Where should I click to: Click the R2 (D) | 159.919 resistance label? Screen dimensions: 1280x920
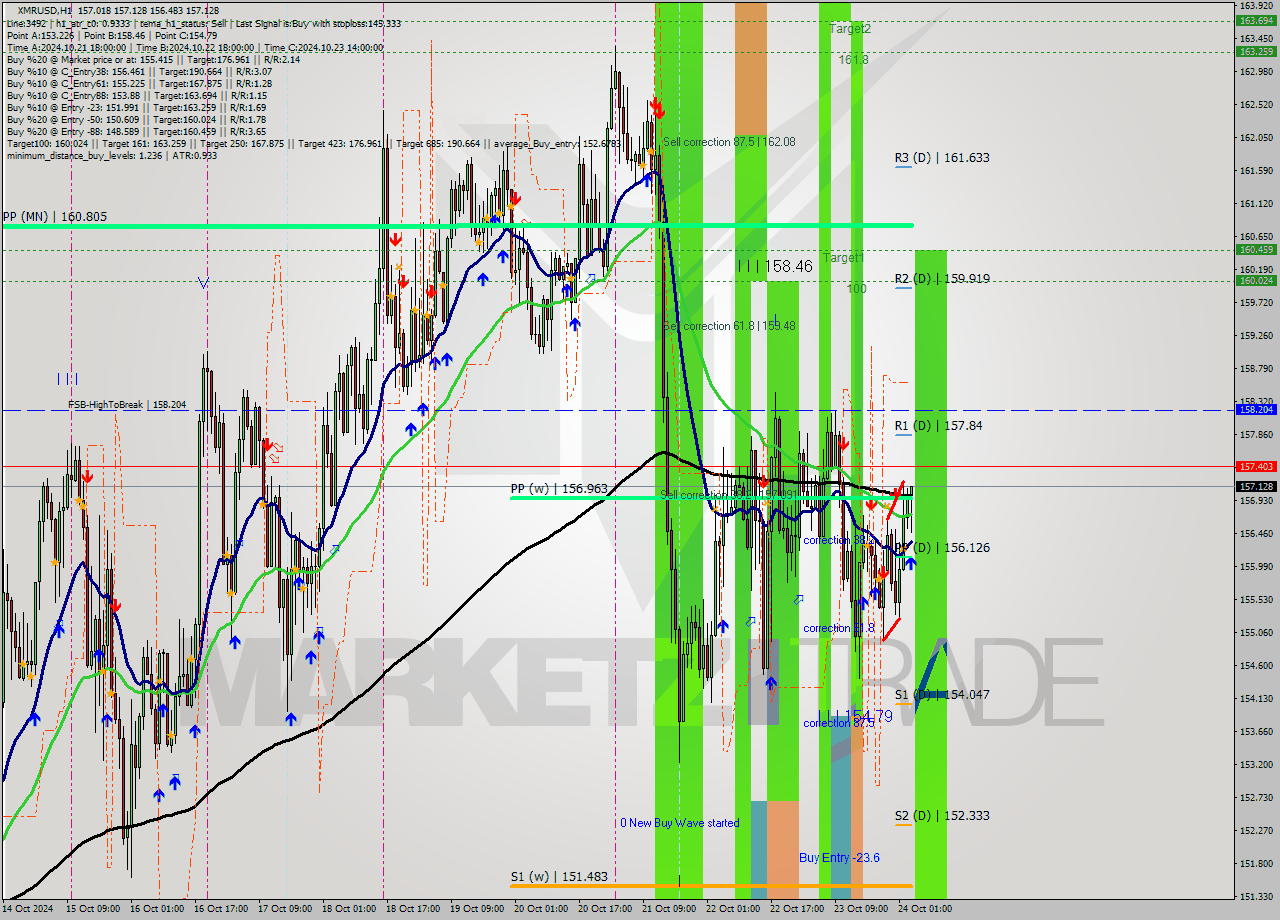coord(942,278)
